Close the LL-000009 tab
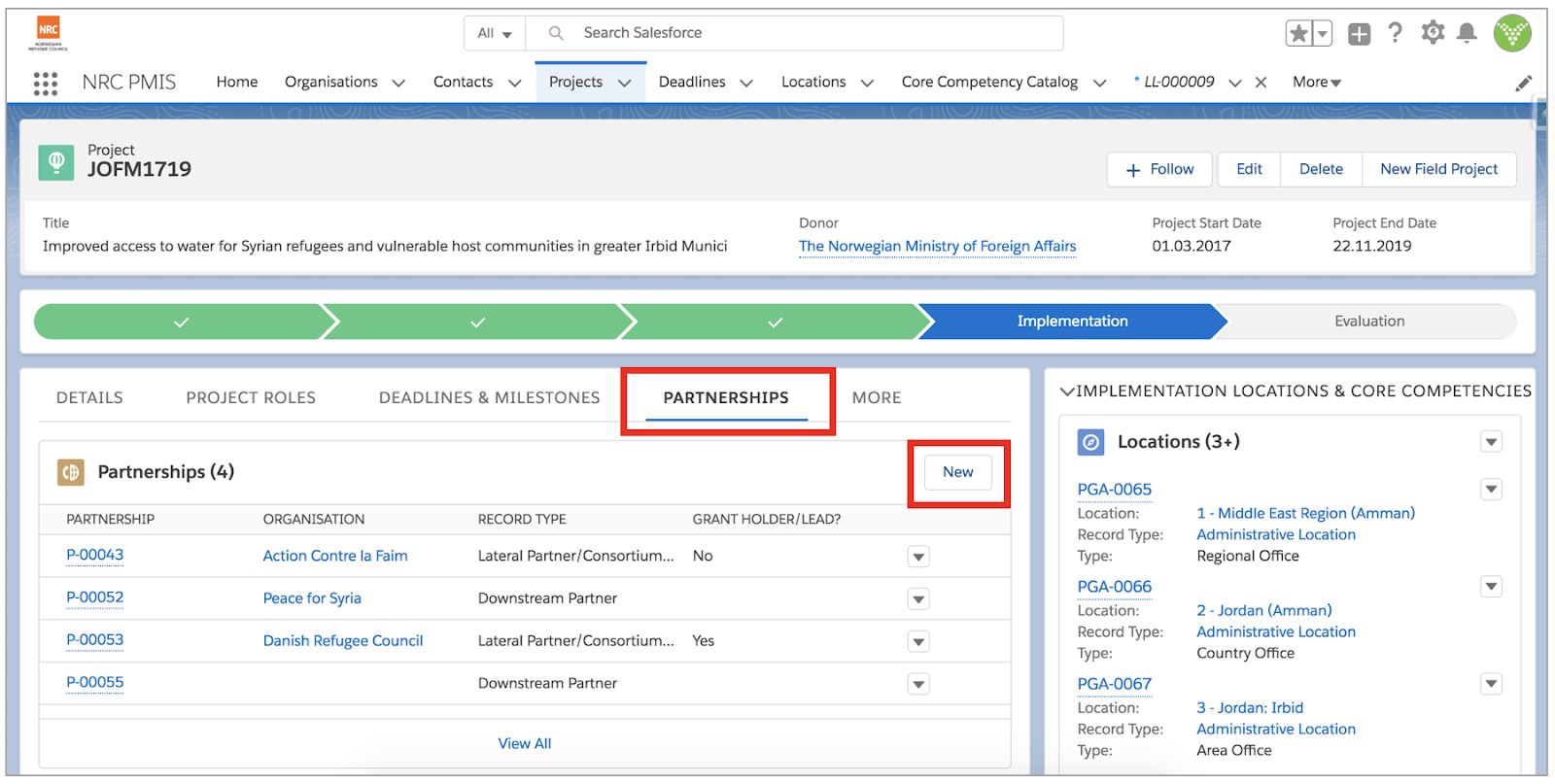Viewport: 1555px width, 784px height. [1261, 83]
